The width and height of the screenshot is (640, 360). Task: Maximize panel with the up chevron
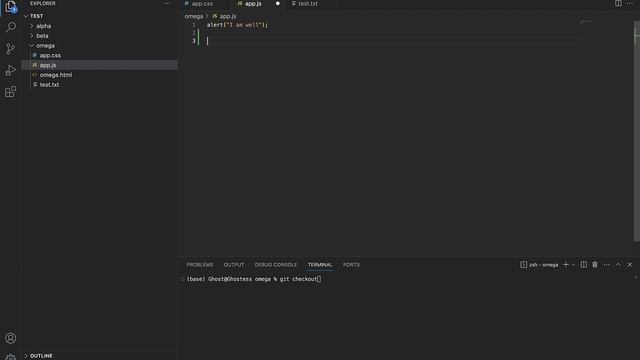618,264
